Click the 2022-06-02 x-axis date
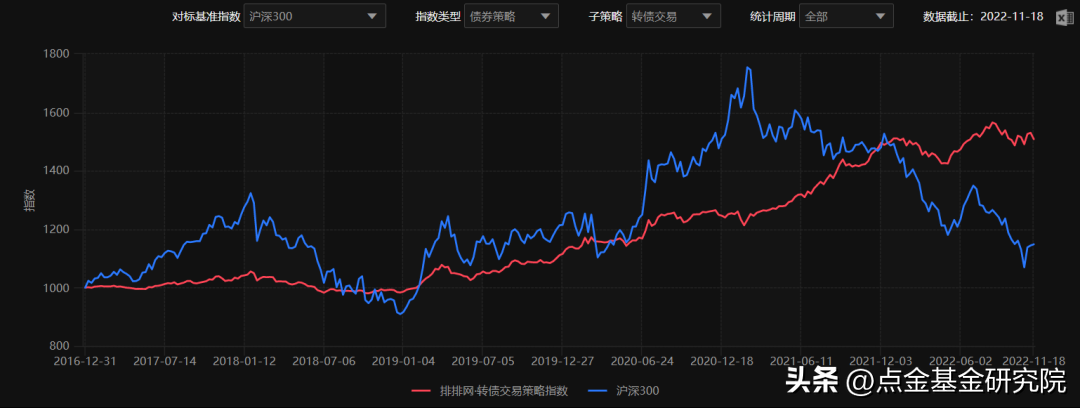Image resolution: width=1080 pixels, height=408 pixels. [959, 360]
